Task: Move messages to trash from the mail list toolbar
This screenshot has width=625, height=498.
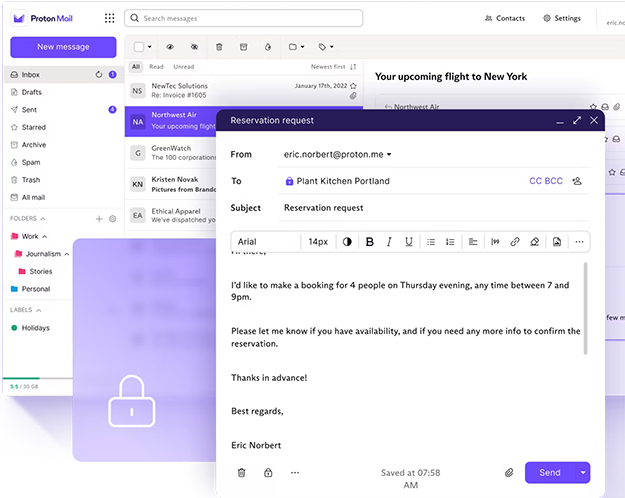Action: 219,47
